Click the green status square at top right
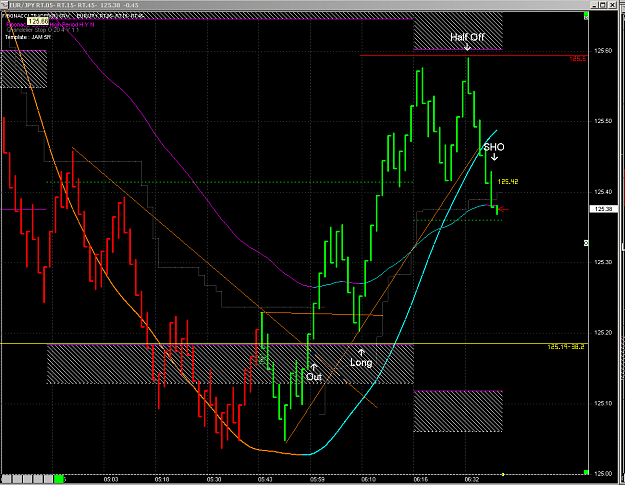625x485 pixels. click(586, 16)
